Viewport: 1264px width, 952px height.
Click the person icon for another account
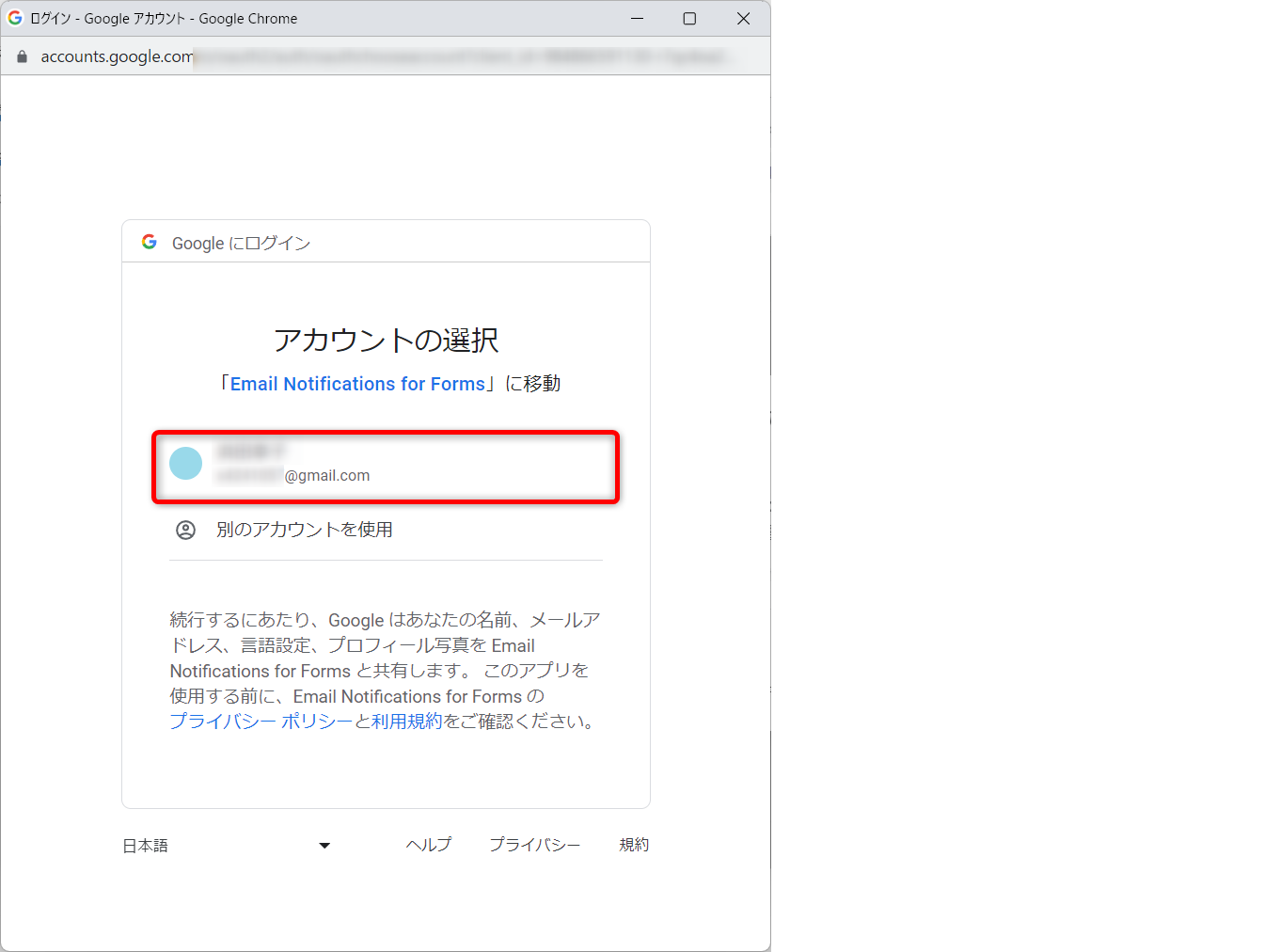click(186, 531)
